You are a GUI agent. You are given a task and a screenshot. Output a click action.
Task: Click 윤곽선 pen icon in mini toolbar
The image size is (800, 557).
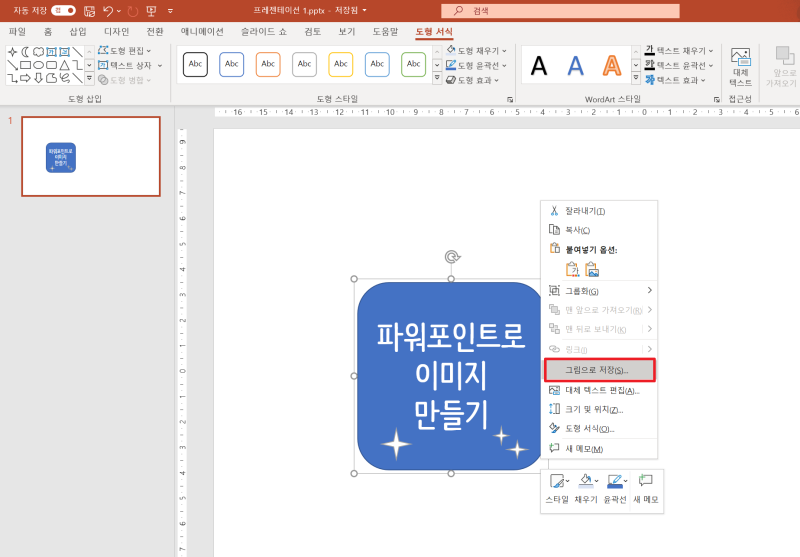click(614, 482)
